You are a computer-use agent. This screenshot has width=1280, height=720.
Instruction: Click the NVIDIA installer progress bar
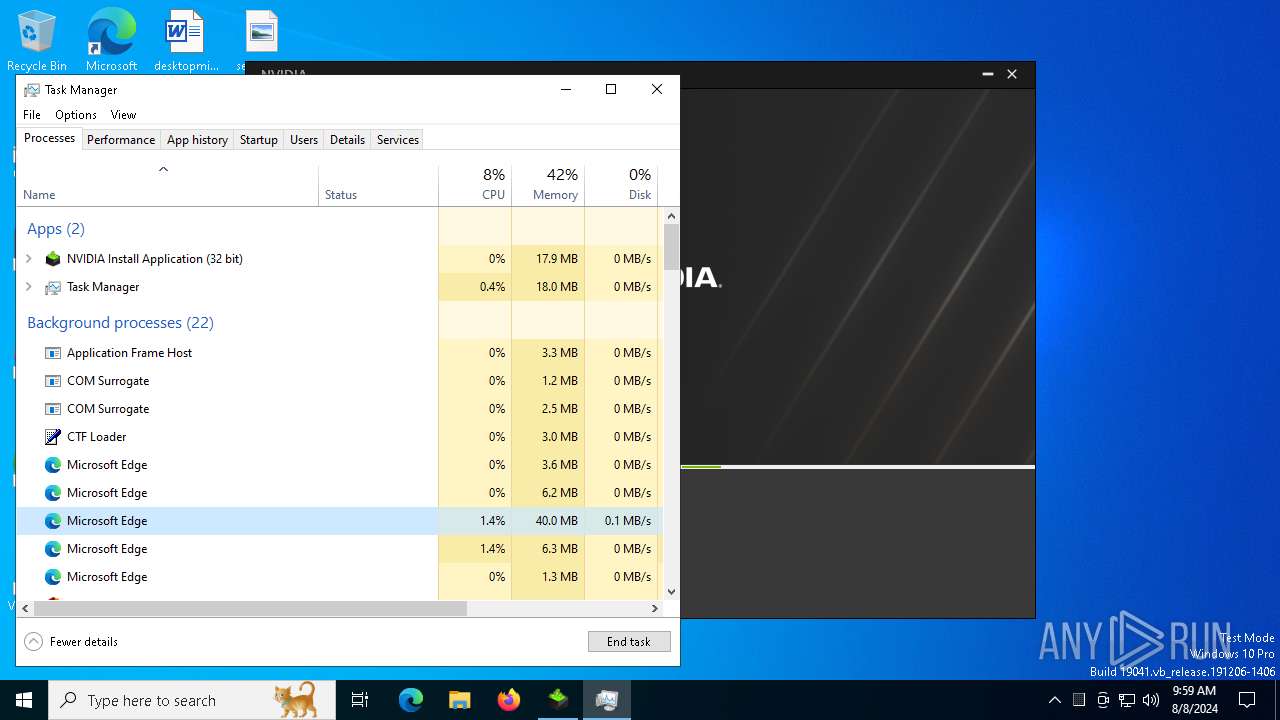point(858,467)
